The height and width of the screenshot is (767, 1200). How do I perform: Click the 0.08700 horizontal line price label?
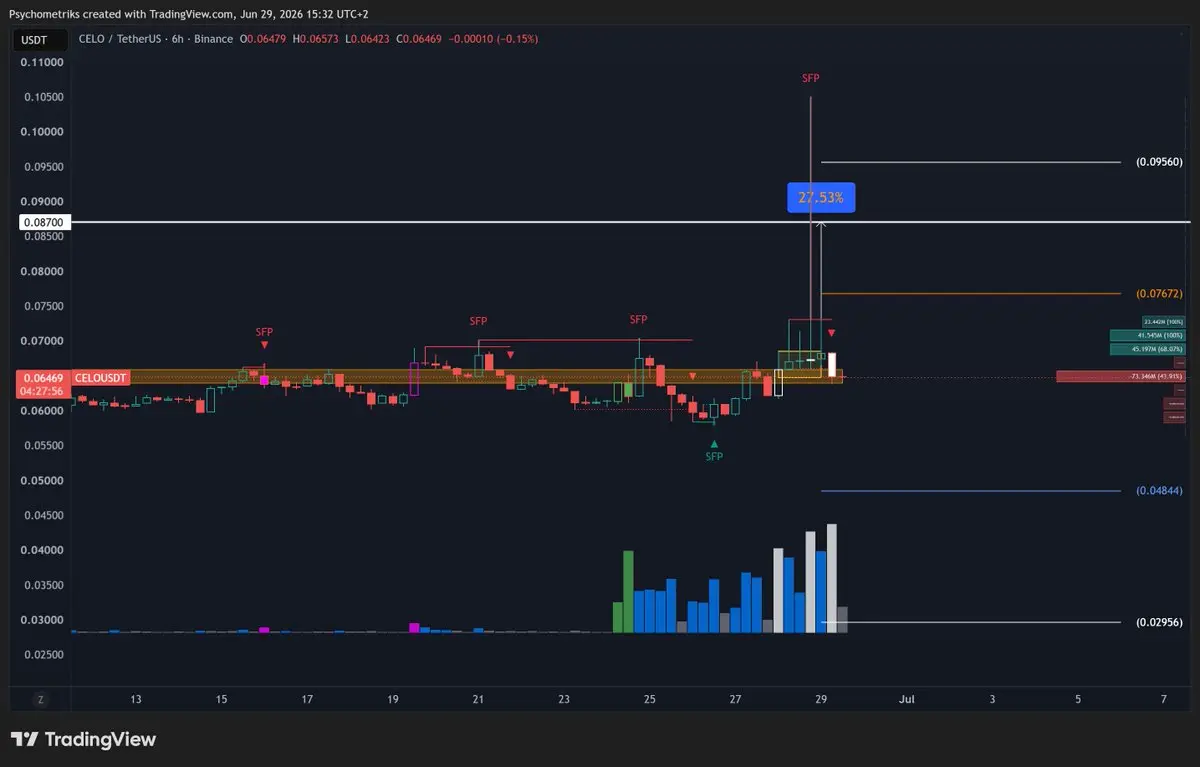[45, 221]
